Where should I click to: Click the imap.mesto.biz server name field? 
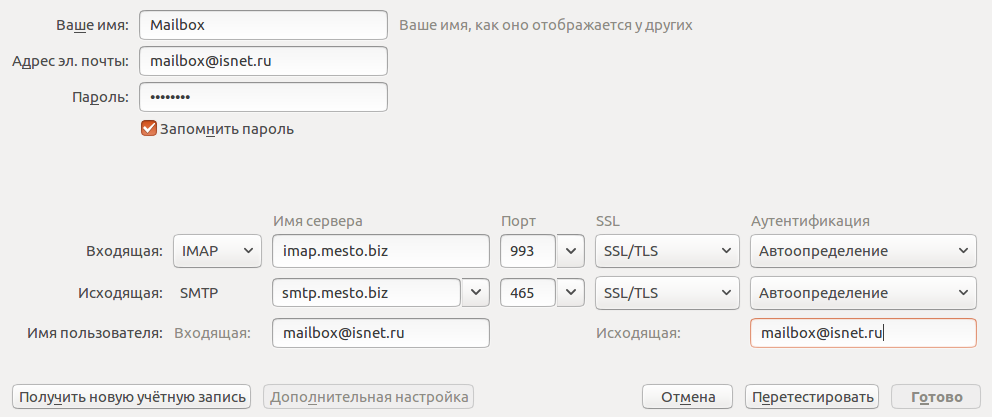pos(380,251)
